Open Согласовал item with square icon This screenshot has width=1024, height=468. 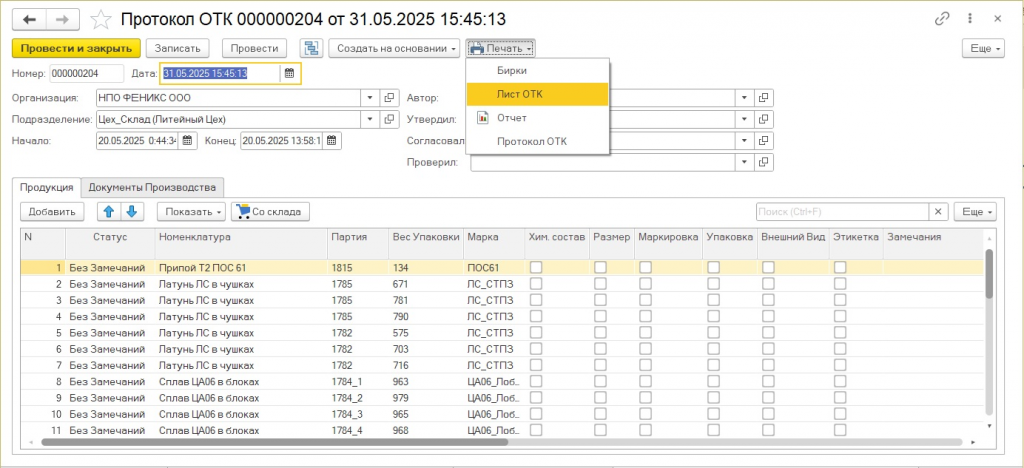click(x=764, y=140)
